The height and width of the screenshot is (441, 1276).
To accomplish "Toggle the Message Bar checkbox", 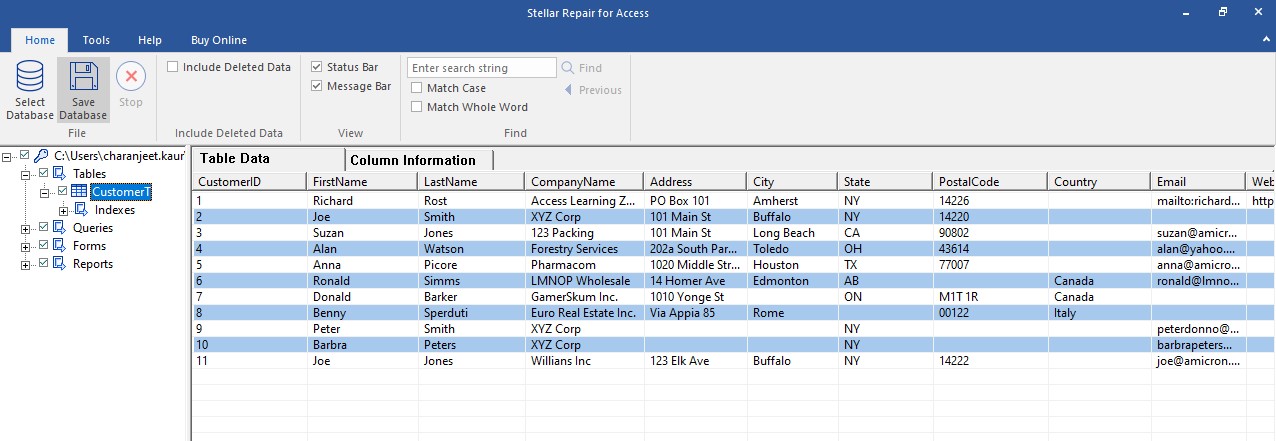I will click(x=317, y=86).
